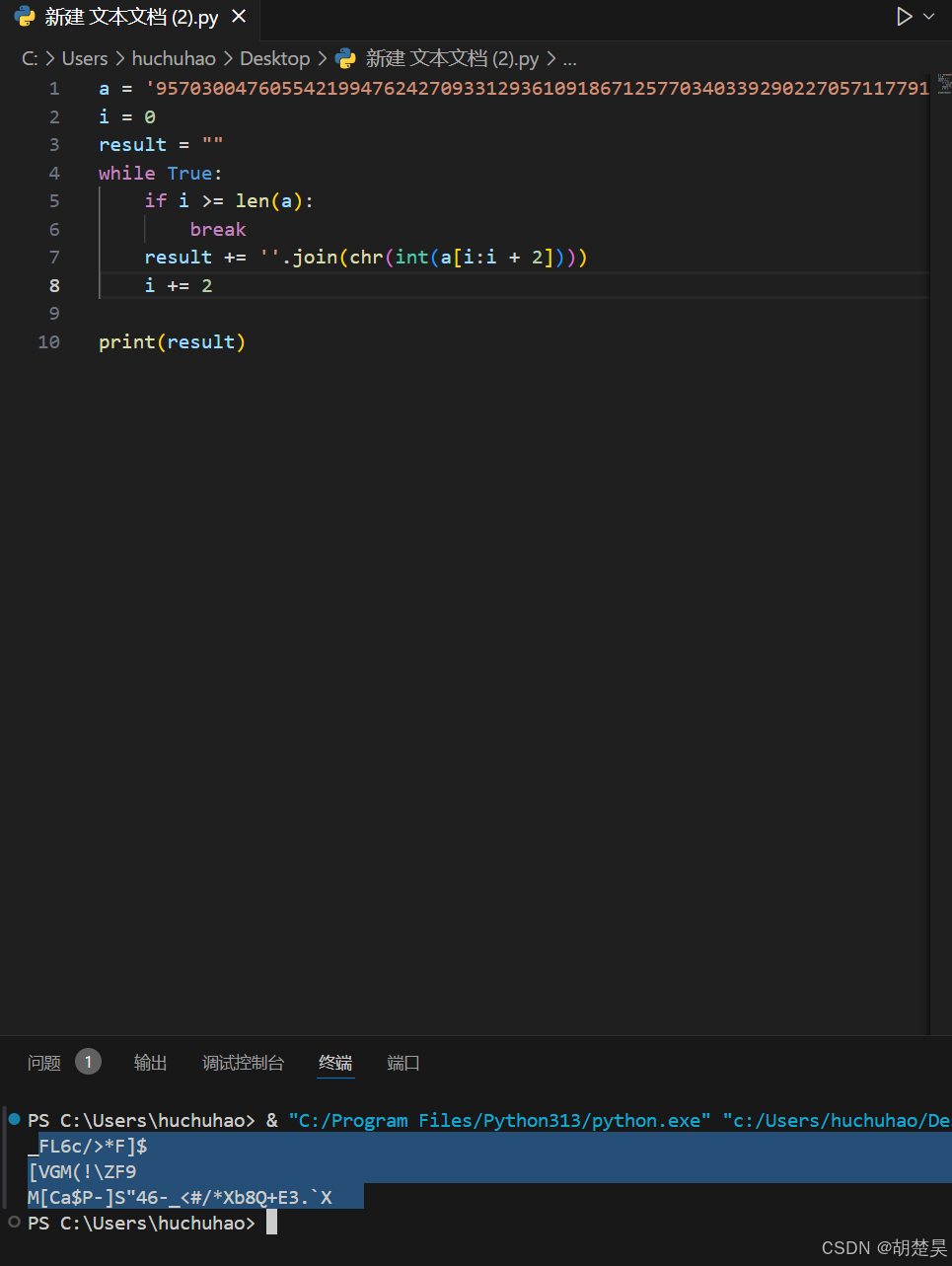Viewport: 952px width, 1266px height.
Task: Run the Python file with play button
Action: point(904,17)
